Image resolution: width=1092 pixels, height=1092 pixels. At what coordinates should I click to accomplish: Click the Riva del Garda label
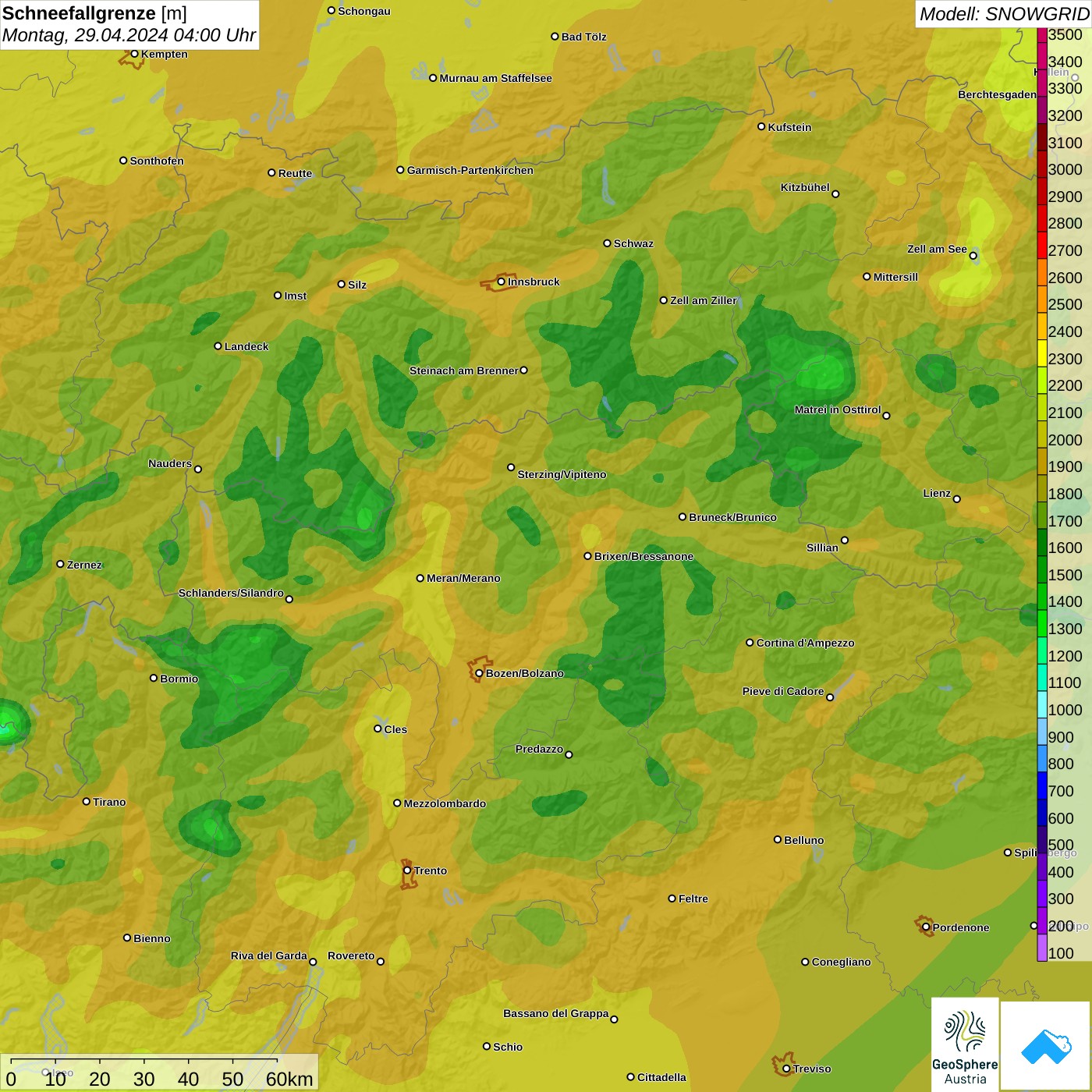click(x=269, y=955)
